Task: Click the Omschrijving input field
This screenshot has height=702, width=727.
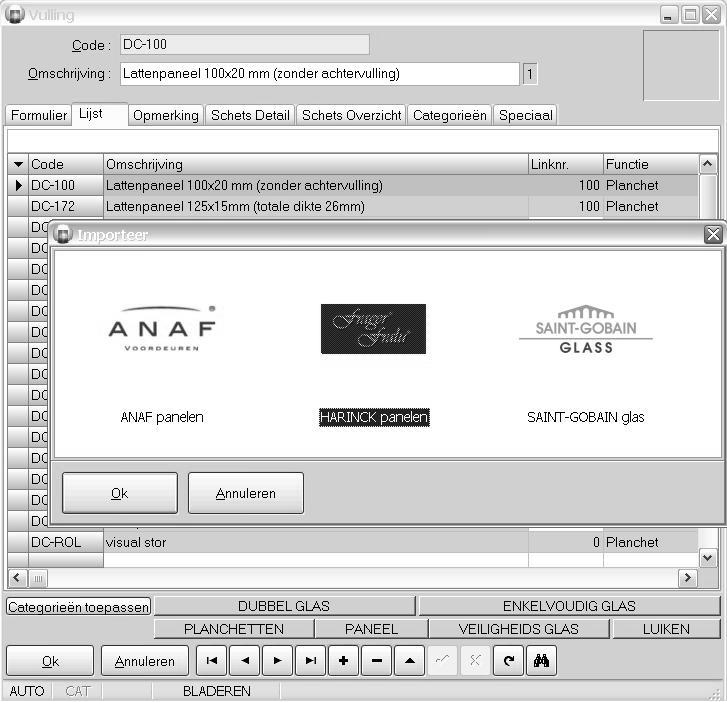Action: pyautogui.click(x=319, y=74)
